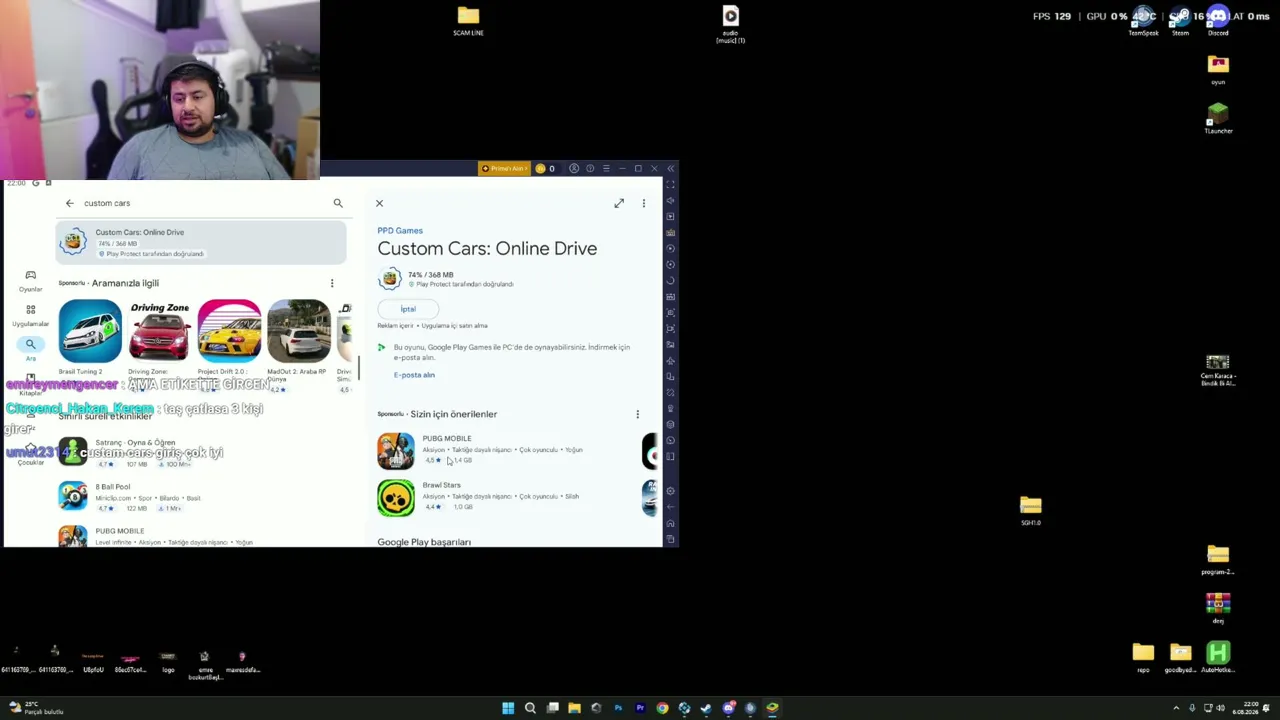Open the Cem Karaca desktop file
This screenshot has width=1280, height=720.
click(1218, 370)
